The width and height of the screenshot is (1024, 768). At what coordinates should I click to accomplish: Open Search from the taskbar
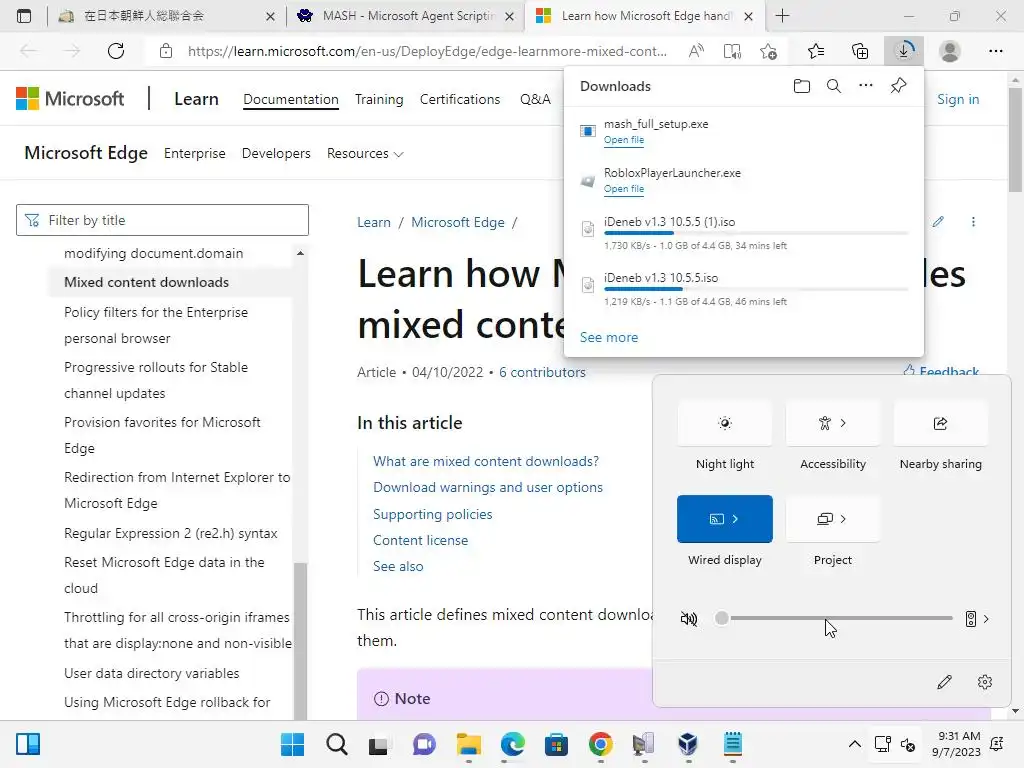(x=336, y=744)
